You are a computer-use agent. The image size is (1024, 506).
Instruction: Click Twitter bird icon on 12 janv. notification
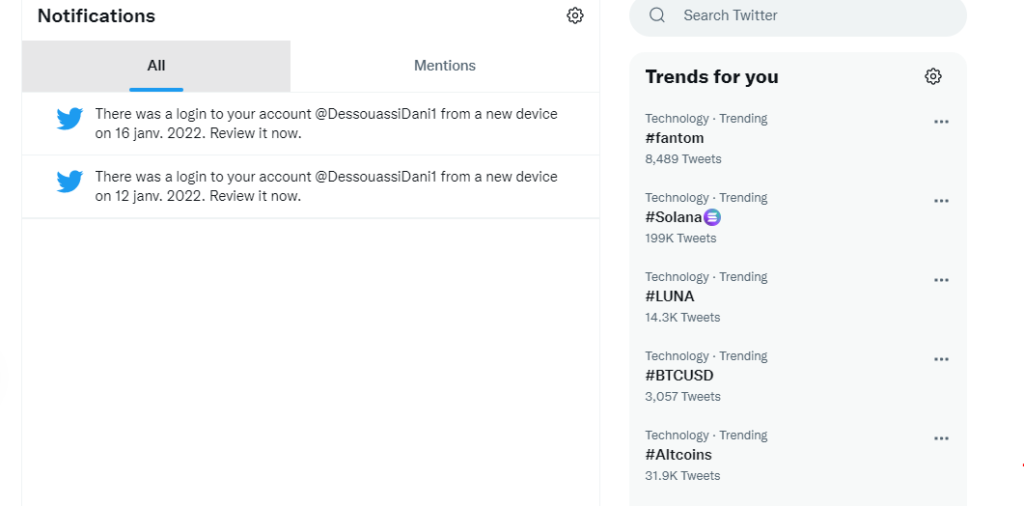click(69, 182)
